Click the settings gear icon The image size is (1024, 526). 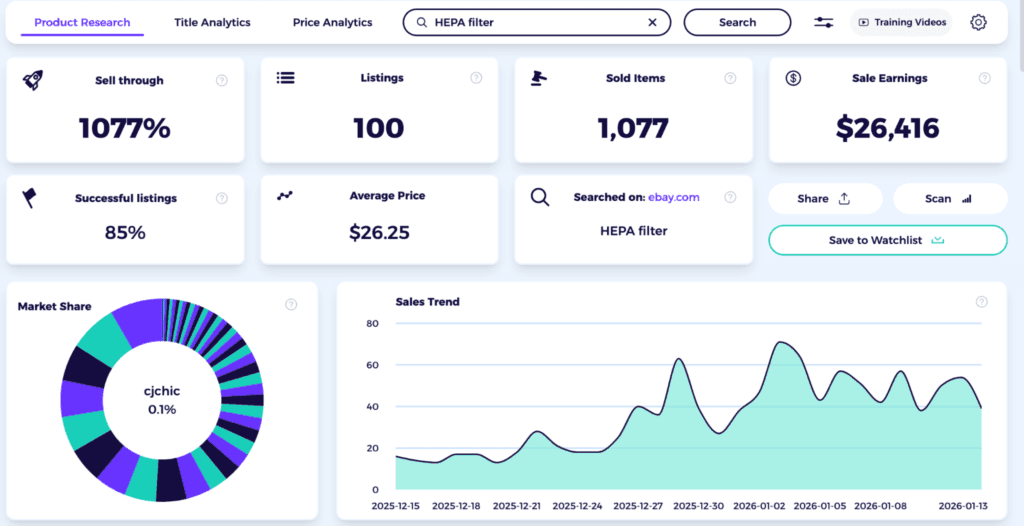tap(978, 22)
